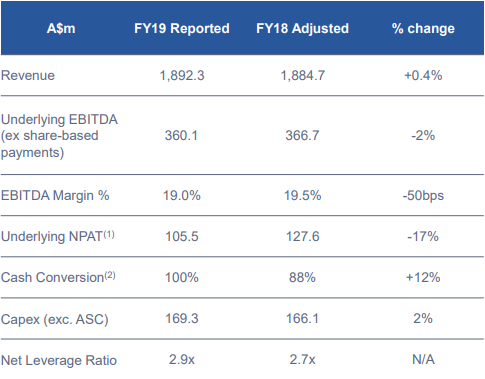The height and width of the screenshot is (379, 485).
Task: Click the -50bps margin change cell
Action: (x=423, y=195)
